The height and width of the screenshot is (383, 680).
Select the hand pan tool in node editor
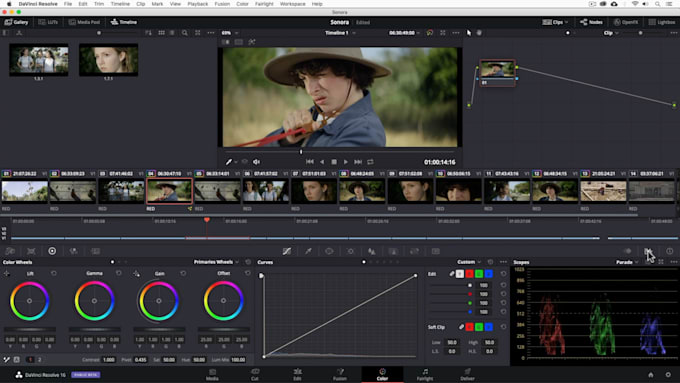(x=479, y=33)
